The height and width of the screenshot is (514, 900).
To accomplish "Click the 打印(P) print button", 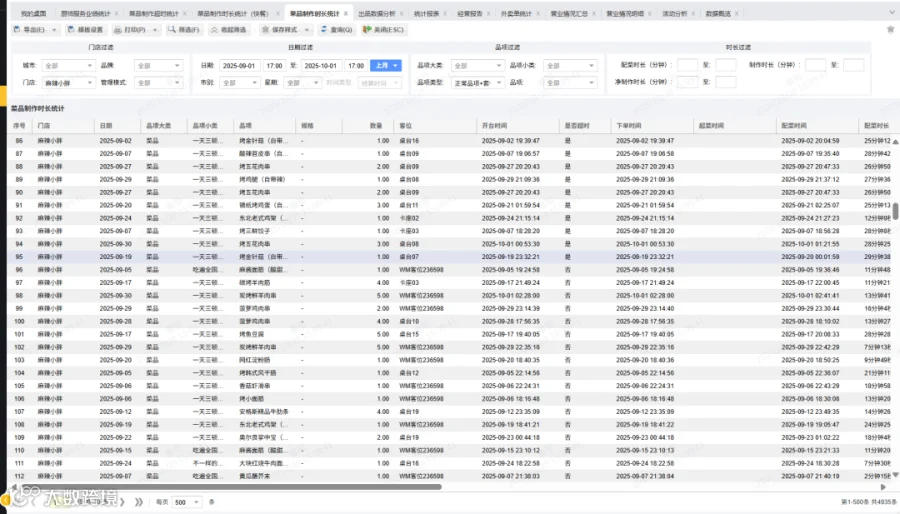I will 130,29.
